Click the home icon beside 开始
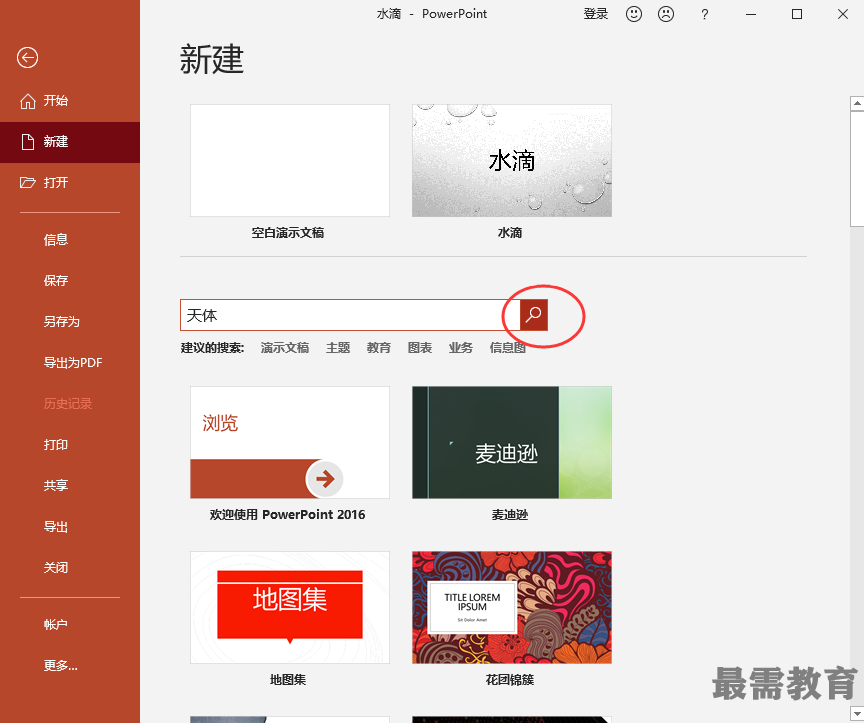 [28, 101]
